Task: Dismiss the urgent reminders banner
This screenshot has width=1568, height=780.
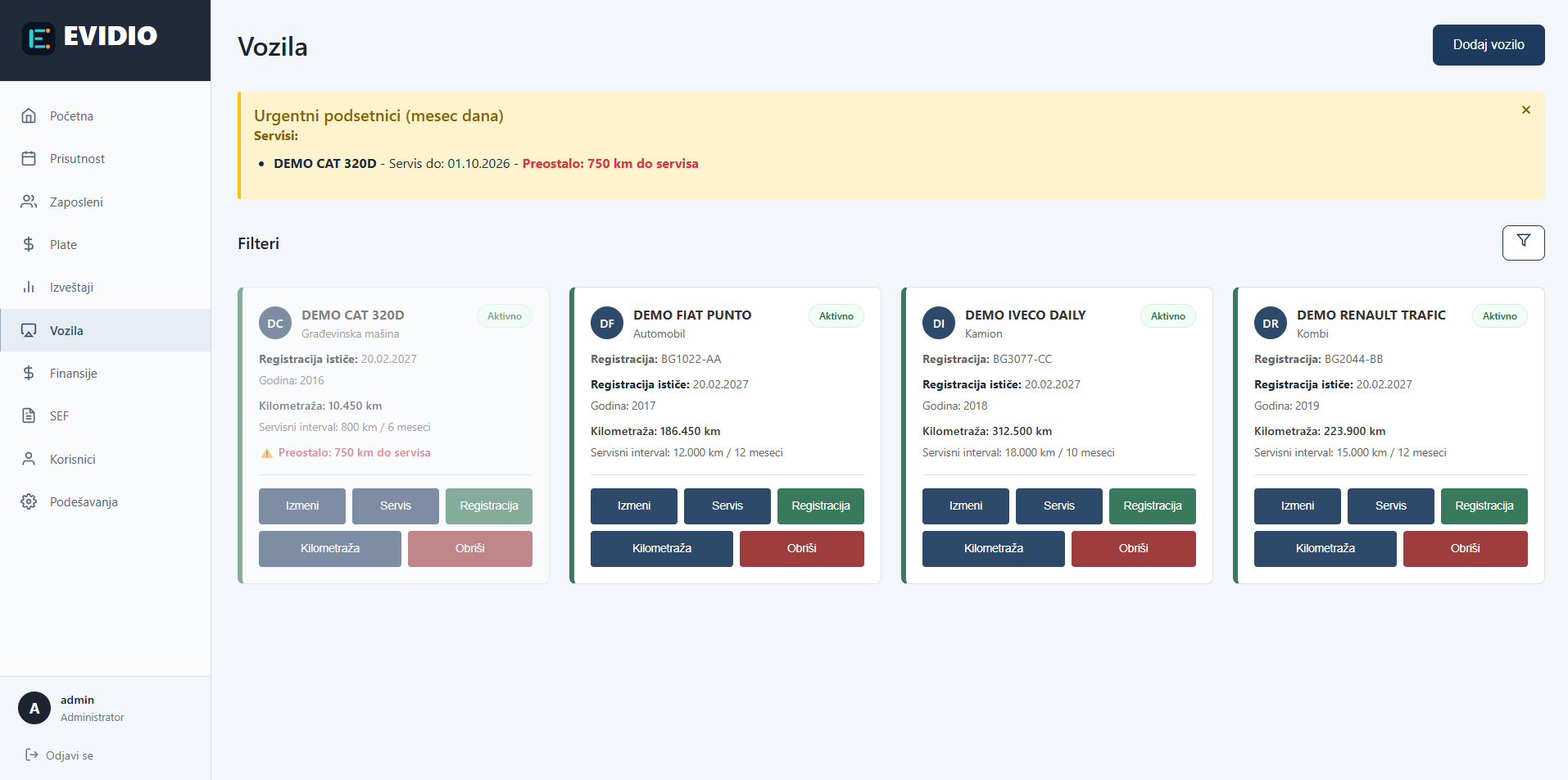Action: click(1525, 109)
